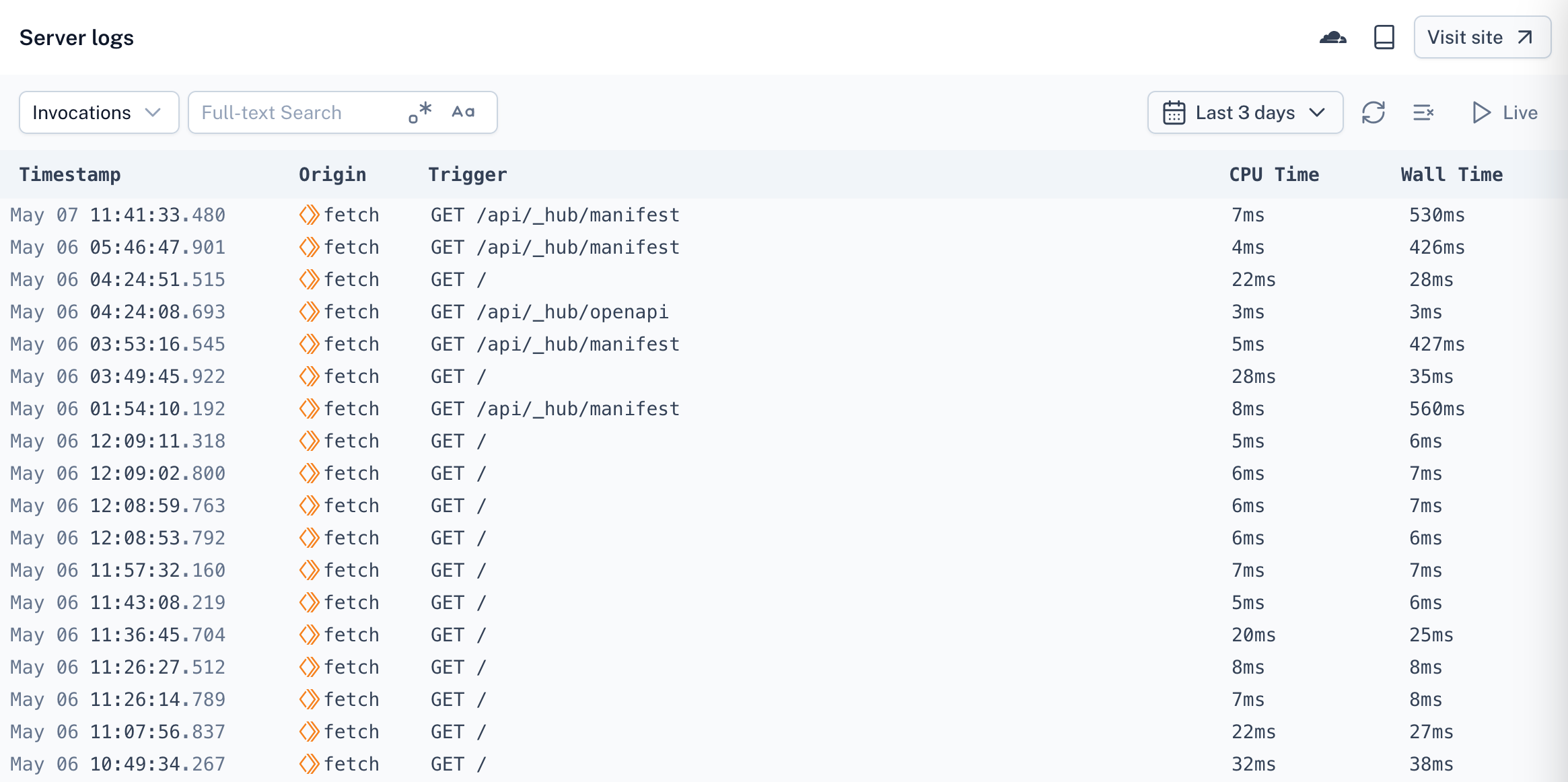Sort by the Timestamp column header
The image size is (1568, 782).
pyautogui.click(x=70, y=174)
